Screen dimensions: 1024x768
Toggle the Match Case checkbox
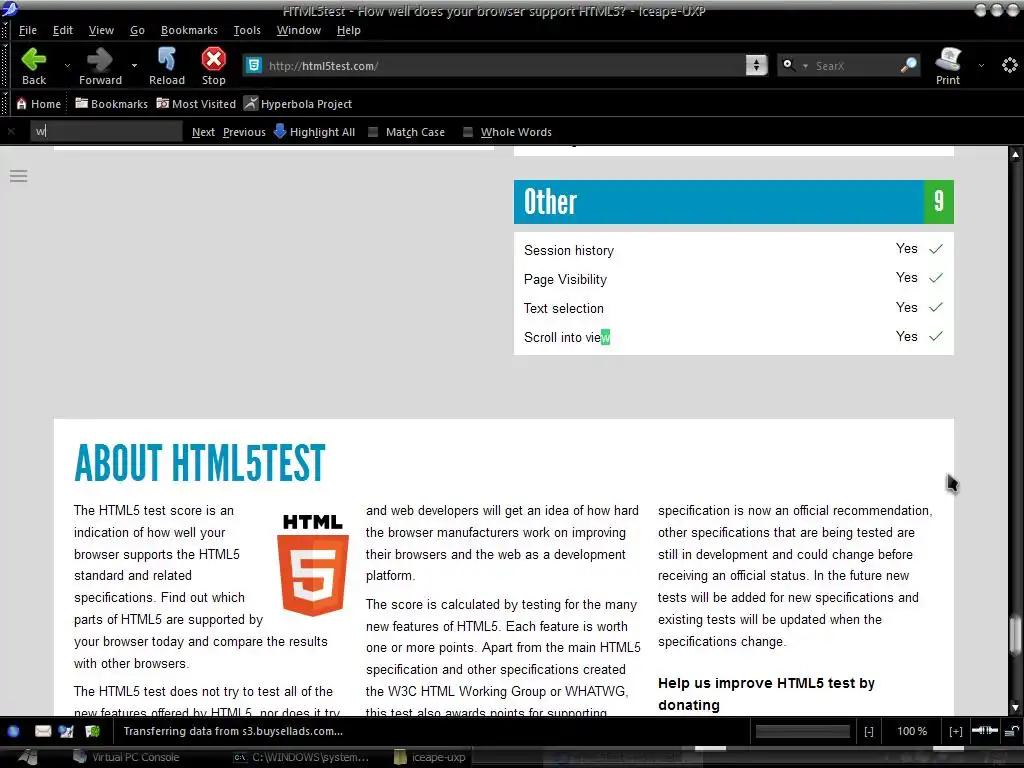click(373, 132)
